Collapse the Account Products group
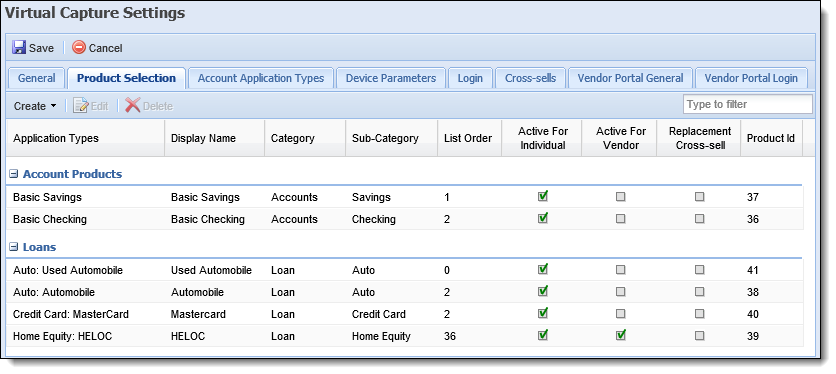This screenshot has height=374, width=836. pyautogui.click(x=14, y=174)
